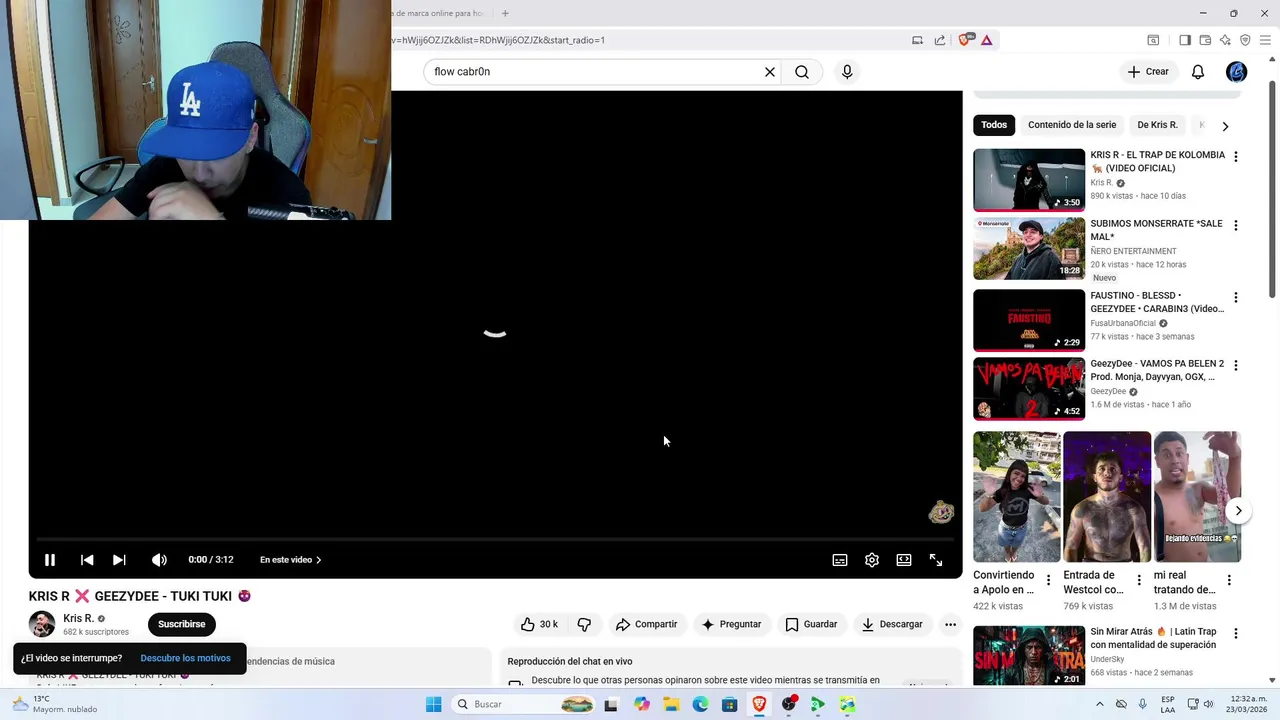Dislike the video with thumbs down
Viewport: 1280px width, 720px height.
[584, 624]
